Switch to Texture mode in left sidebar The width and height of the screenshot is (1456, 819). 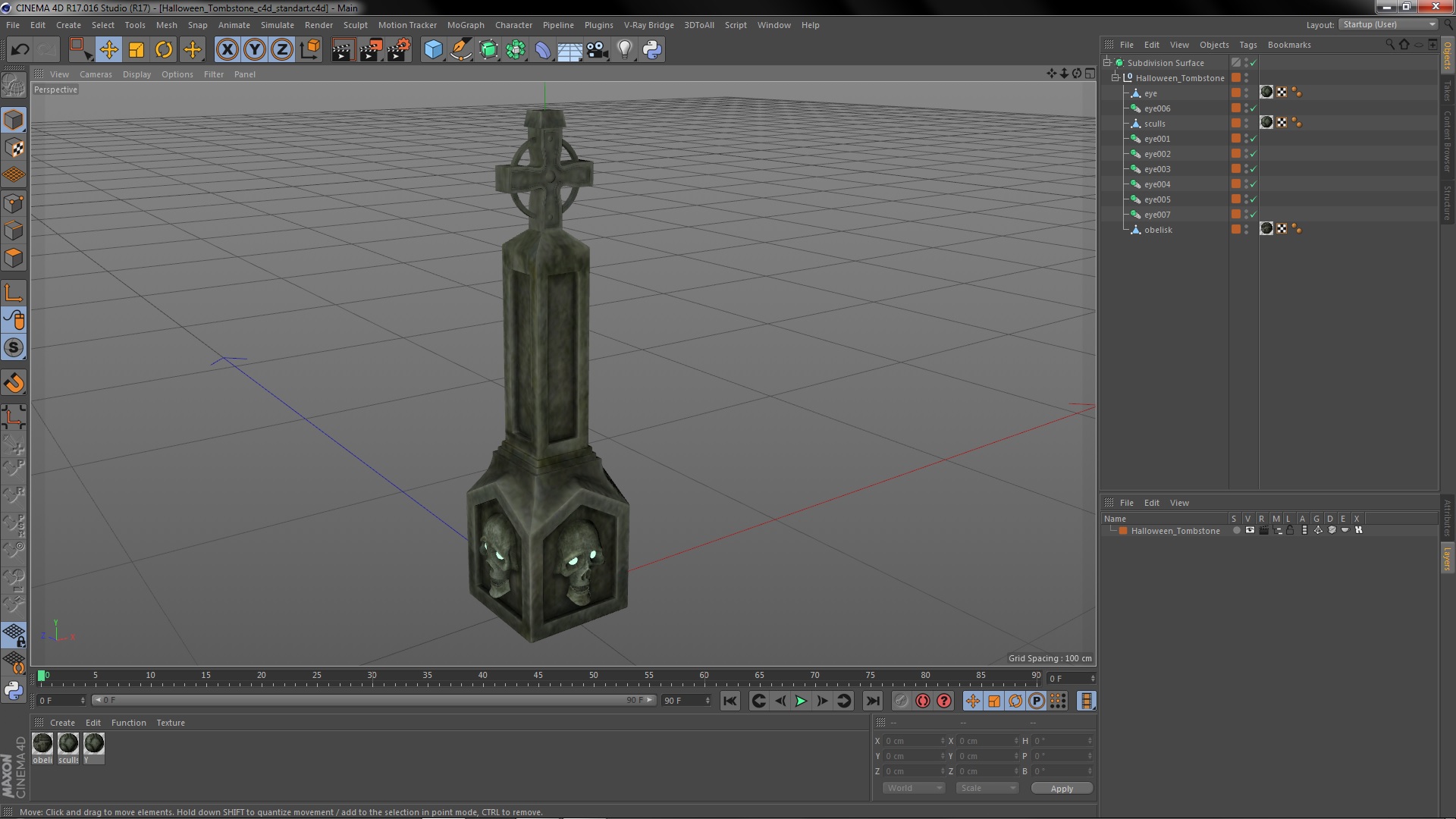pyautogui.click(x=14, y=148)
